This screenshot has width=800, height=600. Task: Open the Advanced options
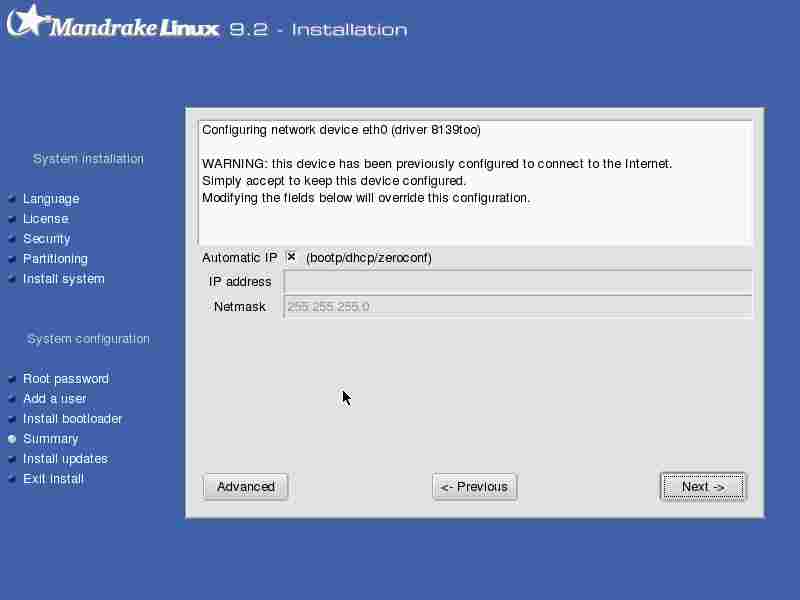(245, 487)
